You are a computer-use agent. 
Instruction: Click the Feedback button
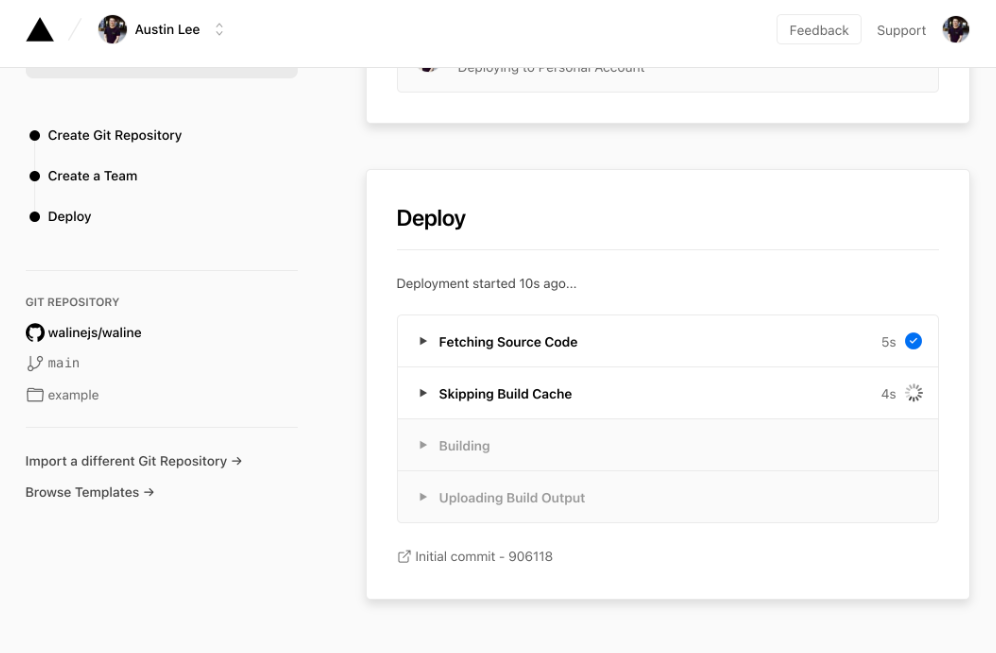(818, 30)
